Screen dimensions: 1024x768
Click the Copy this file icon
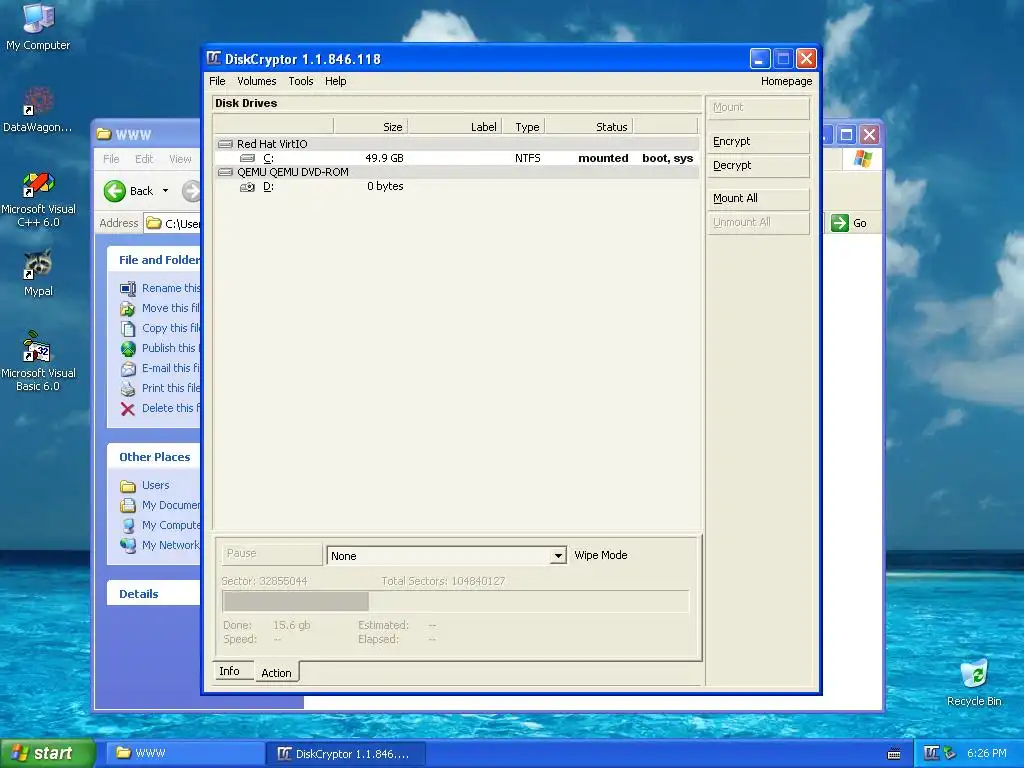[128, 328]
